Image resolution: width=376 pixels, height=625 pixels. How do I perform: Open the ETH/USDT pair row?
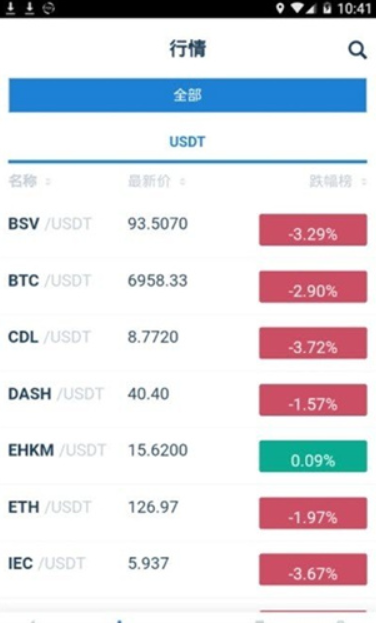point(188,513)
